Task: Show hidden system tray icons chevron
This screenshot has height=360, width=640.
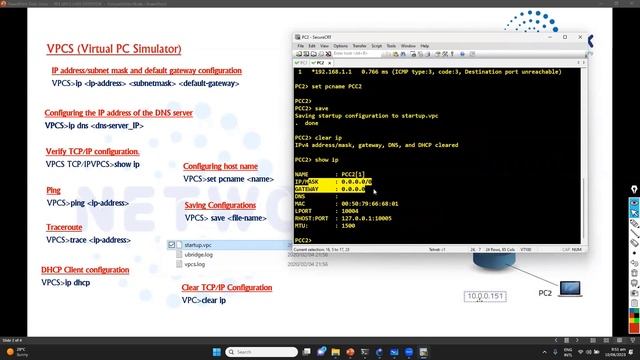Action: 544,352
